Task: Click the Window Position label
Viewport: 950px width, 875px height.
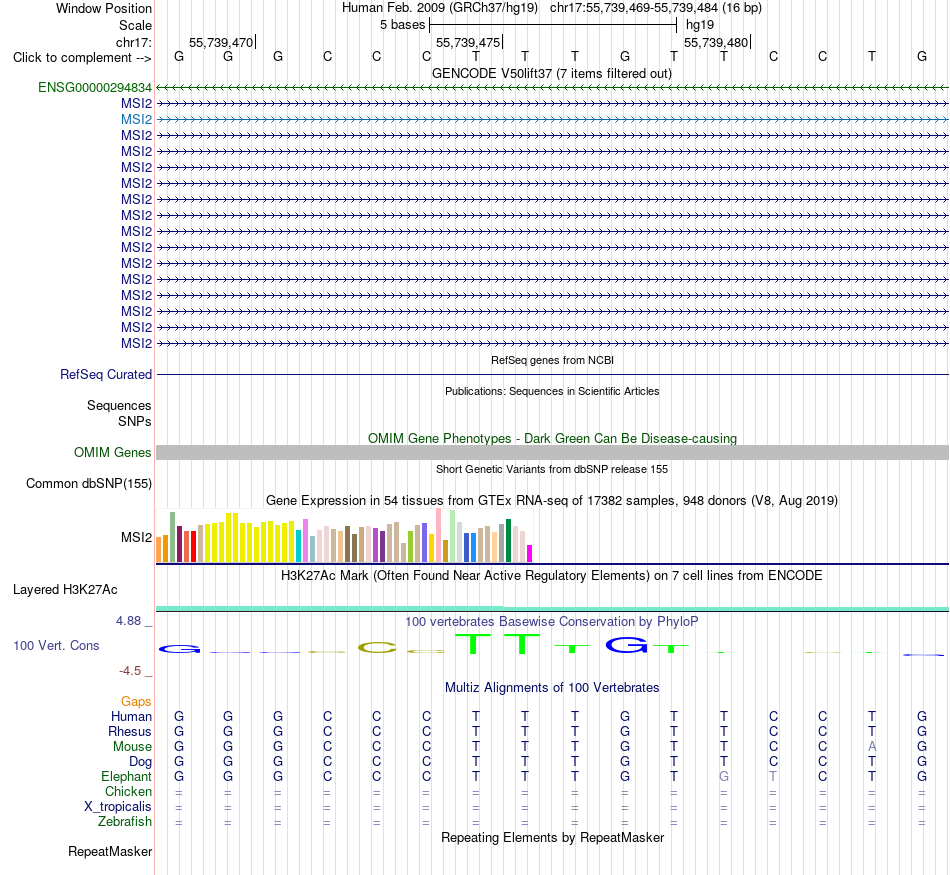Action: point(104,8)
